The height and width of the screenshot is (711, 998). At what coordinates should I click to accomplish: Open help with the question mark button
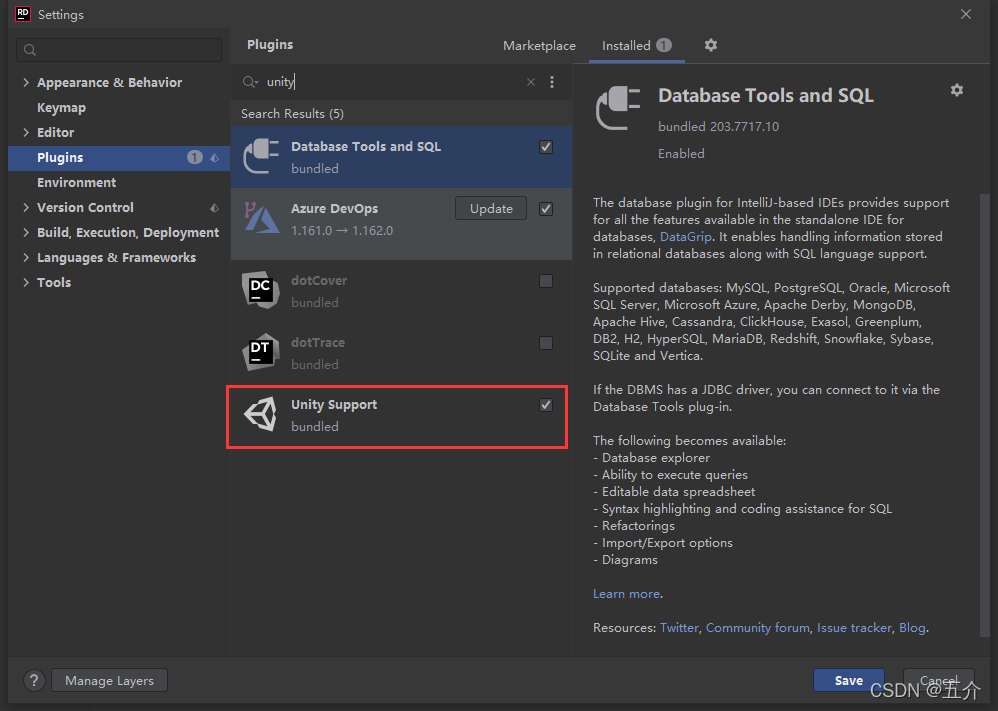click(34, 680)
